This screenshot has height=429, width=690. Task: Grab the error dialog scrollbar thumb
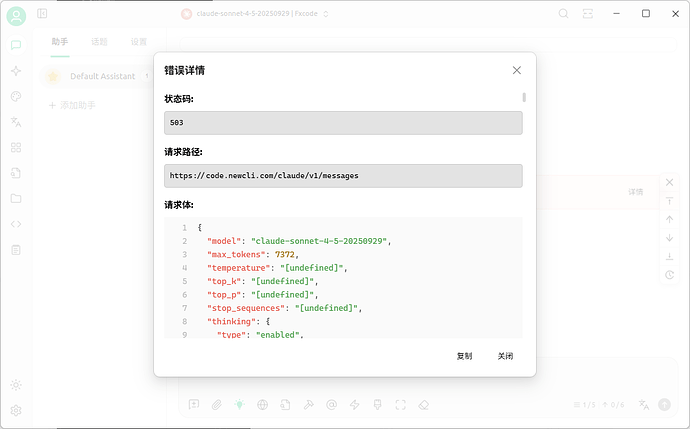click(524, 97)
